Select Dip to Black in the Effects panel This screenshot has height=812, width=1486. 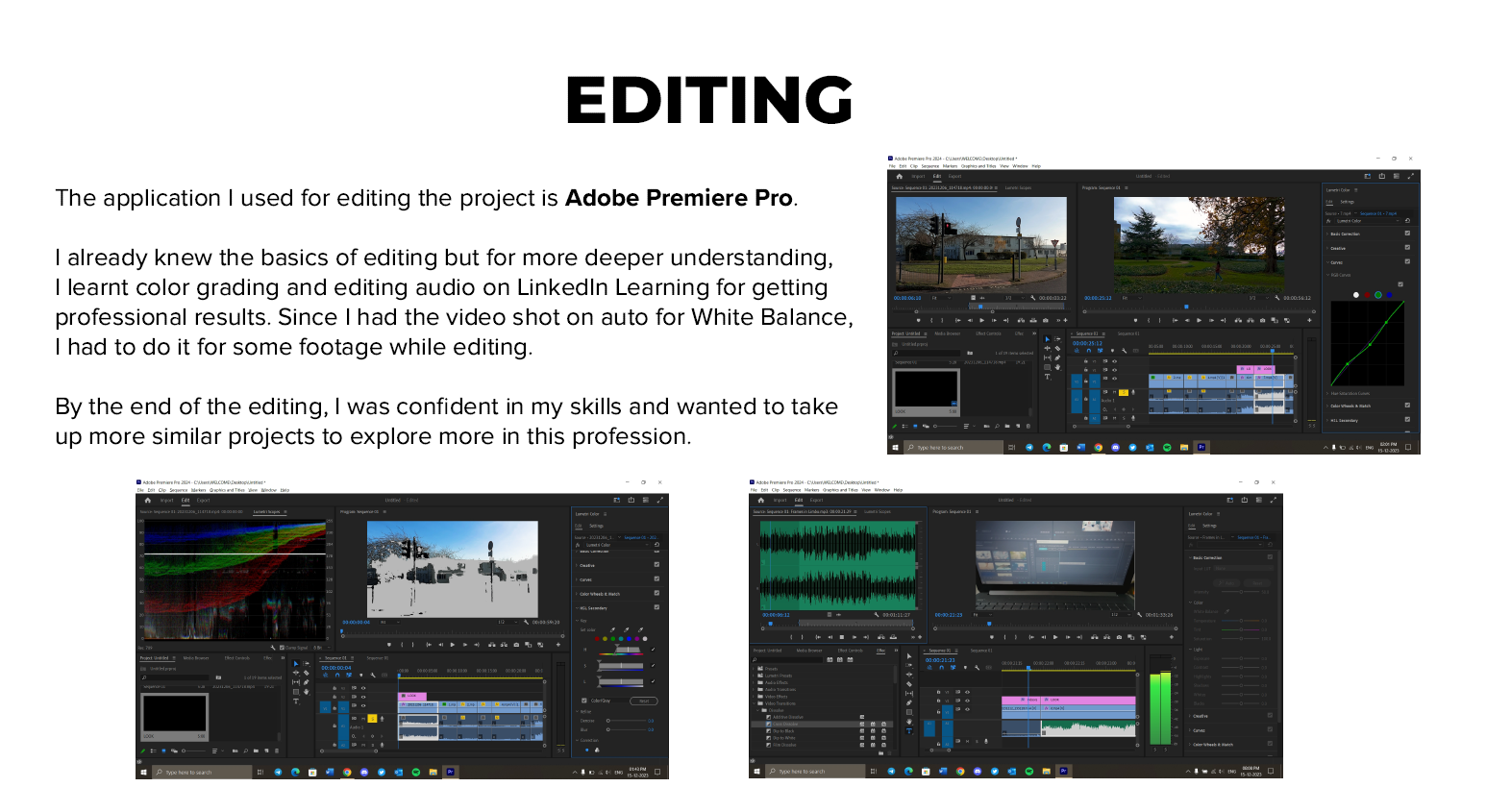(783, 731)
